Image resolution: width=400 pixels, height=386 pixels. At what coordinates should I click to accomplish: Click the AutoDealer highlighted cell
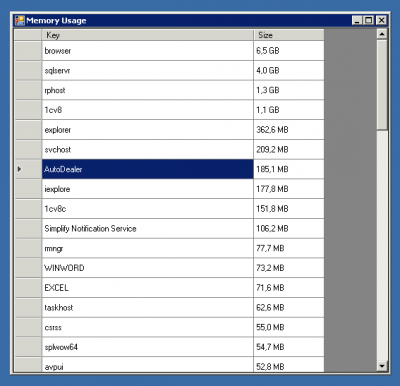point(148,169)
